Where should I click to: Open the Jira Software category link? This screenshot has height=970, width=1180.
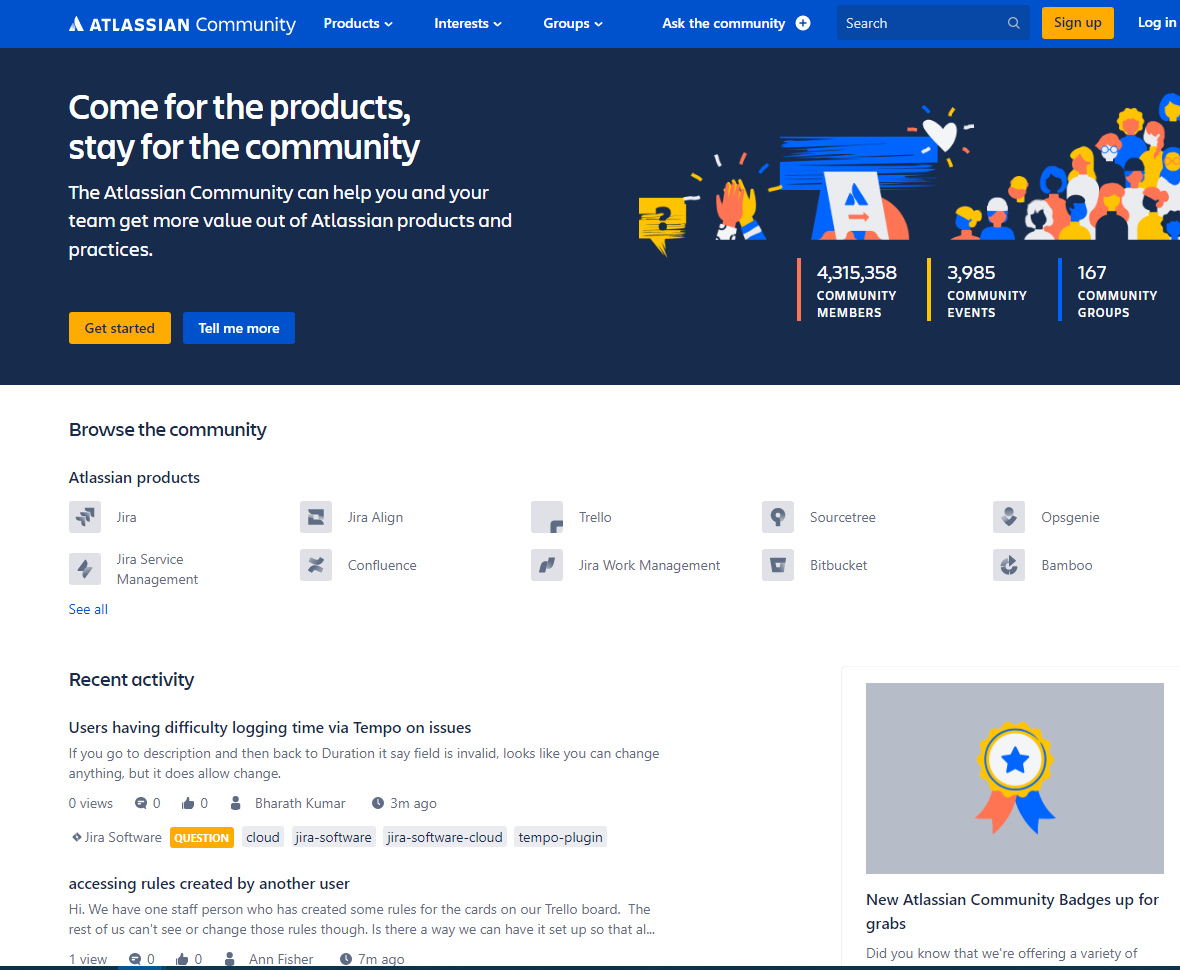click(x=123, y=838)
